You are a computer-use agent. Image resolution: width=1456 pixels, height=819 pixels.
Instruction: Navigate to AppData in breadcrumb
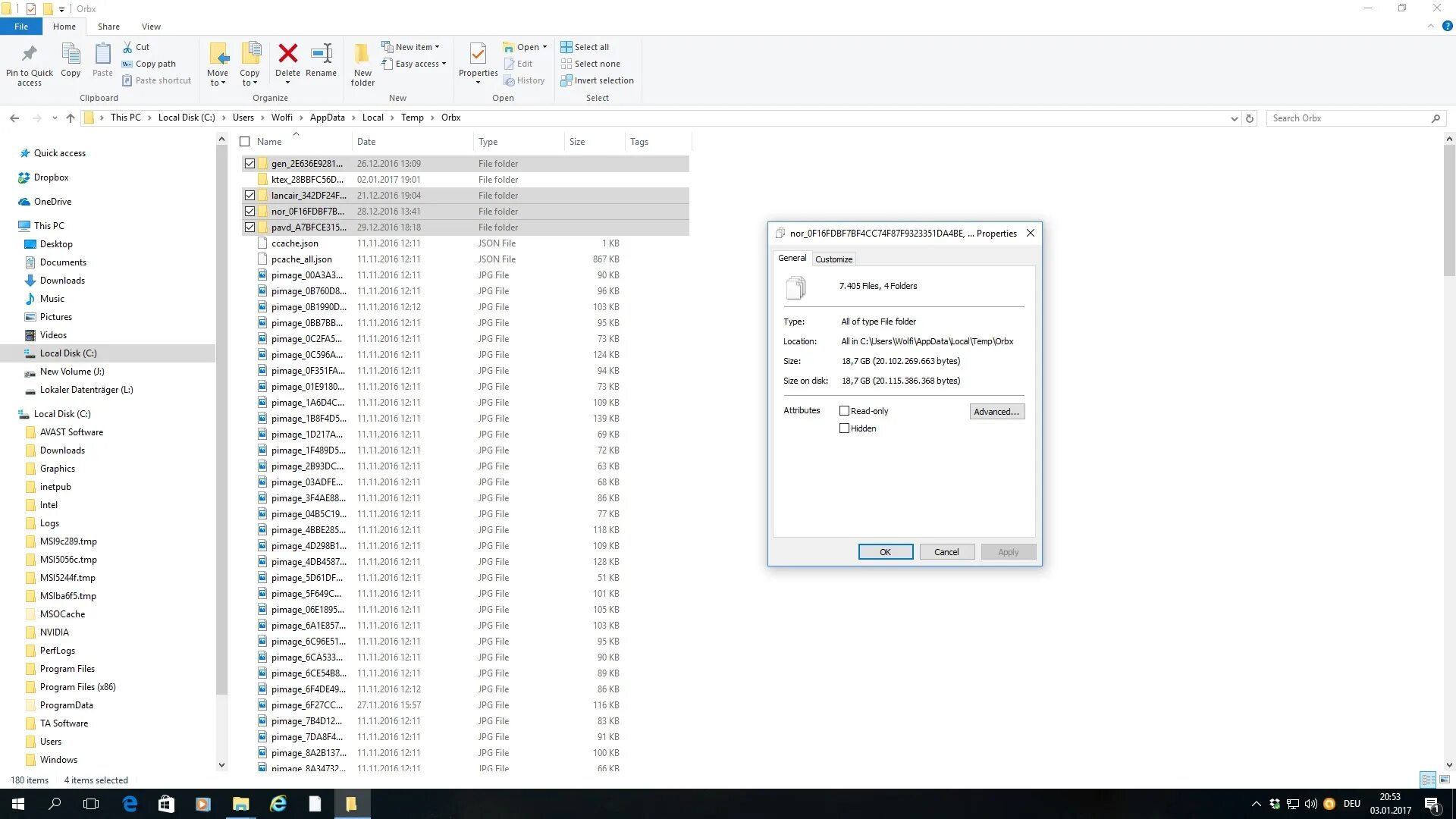(327, 118)
